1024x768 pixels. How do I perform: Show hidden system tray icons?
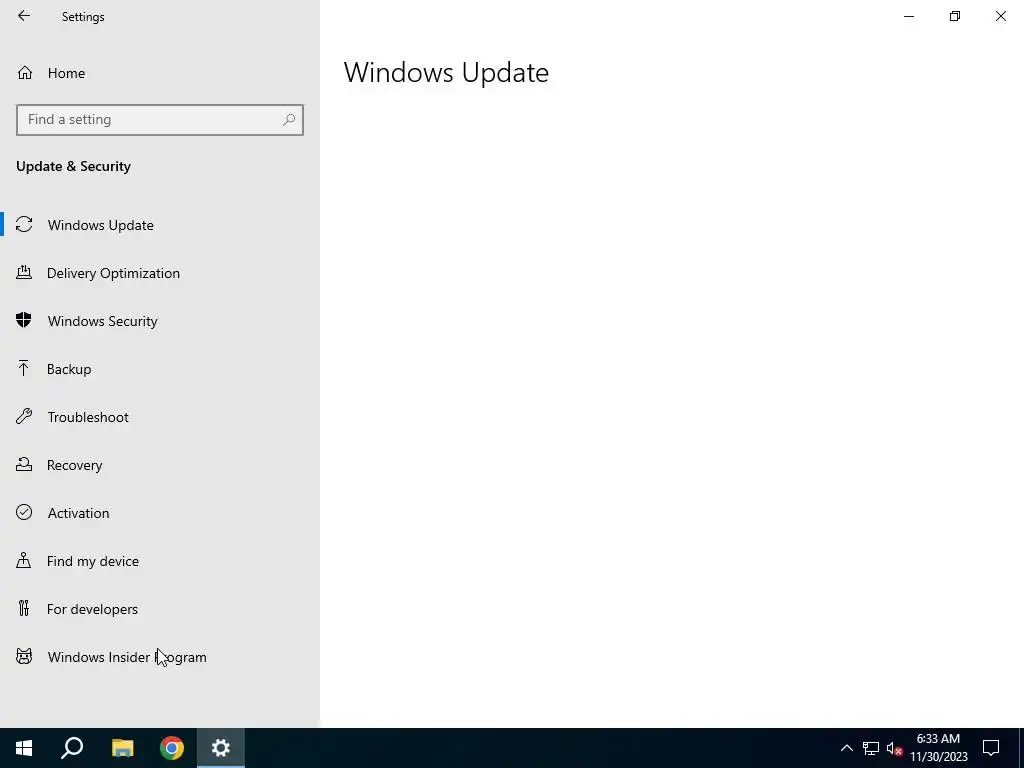[x=846, y=748]
